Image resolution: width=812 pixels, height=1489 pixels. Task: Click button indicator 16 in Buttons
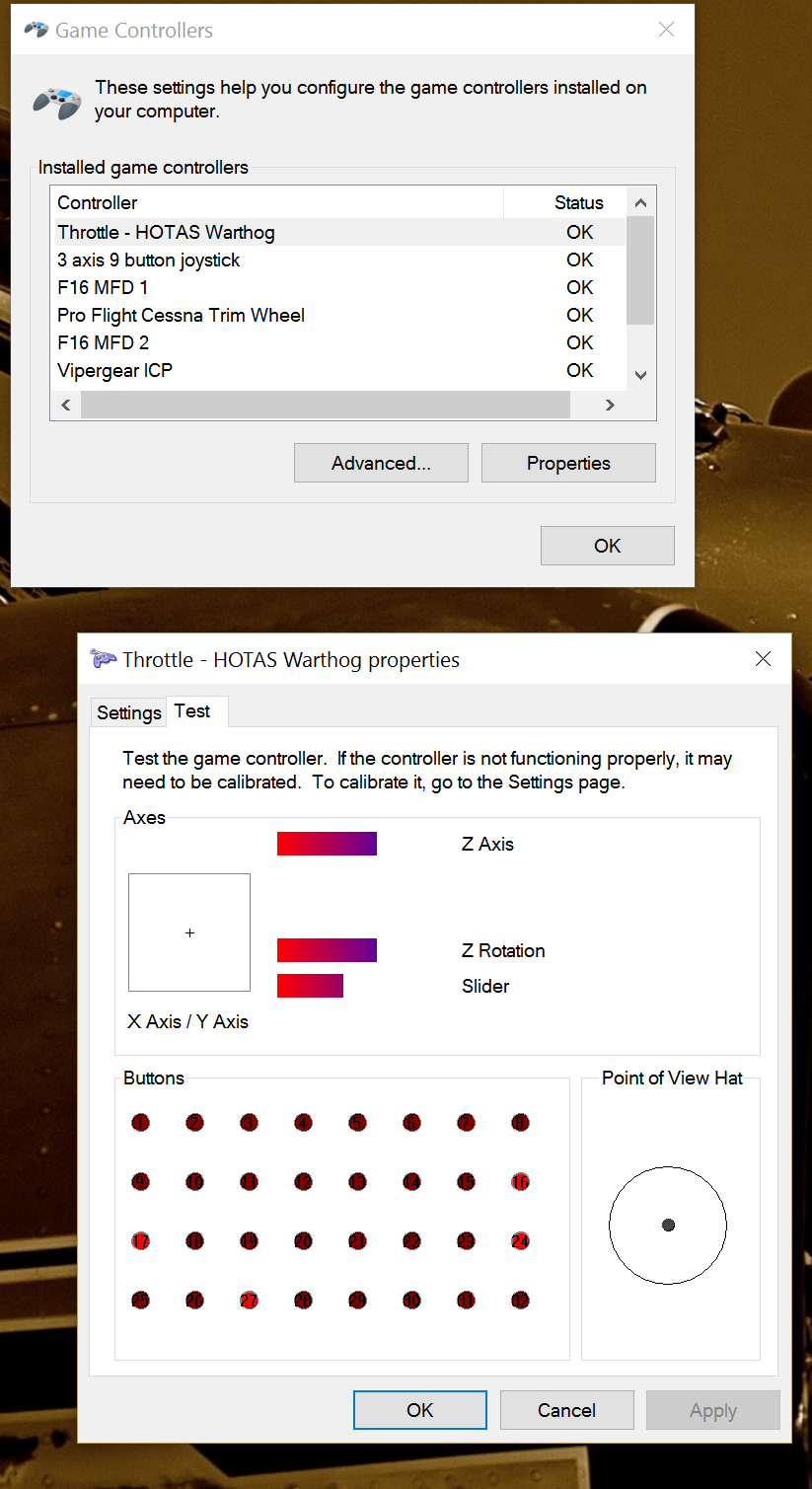click(x=520, y=1181)
